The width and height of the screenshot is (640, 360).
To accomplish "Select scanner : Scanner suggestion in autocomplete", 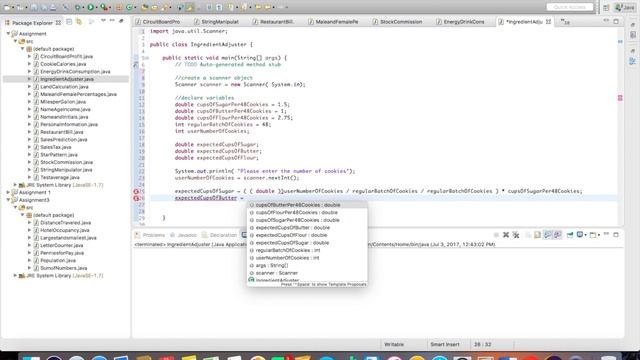I will pos(307,273).
